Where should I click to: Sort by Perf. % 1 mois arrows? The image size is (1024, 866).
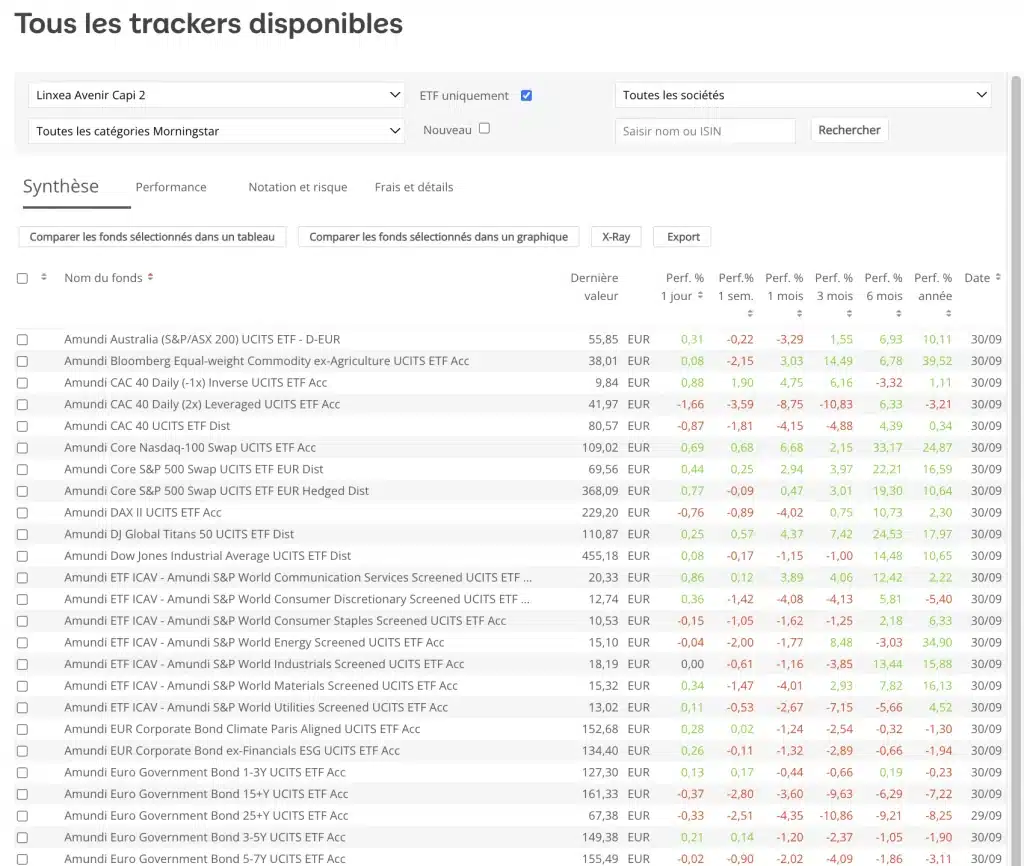pyautogui.click(x=799, y=313)
